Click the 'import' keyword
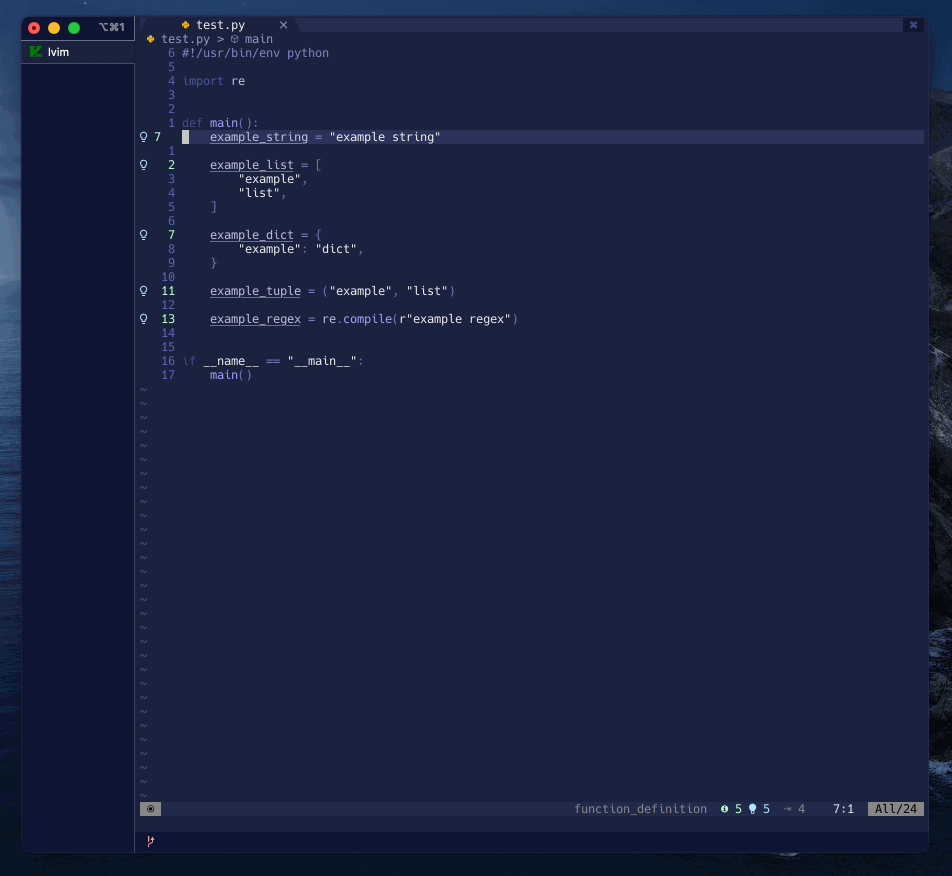 (203, 81)
